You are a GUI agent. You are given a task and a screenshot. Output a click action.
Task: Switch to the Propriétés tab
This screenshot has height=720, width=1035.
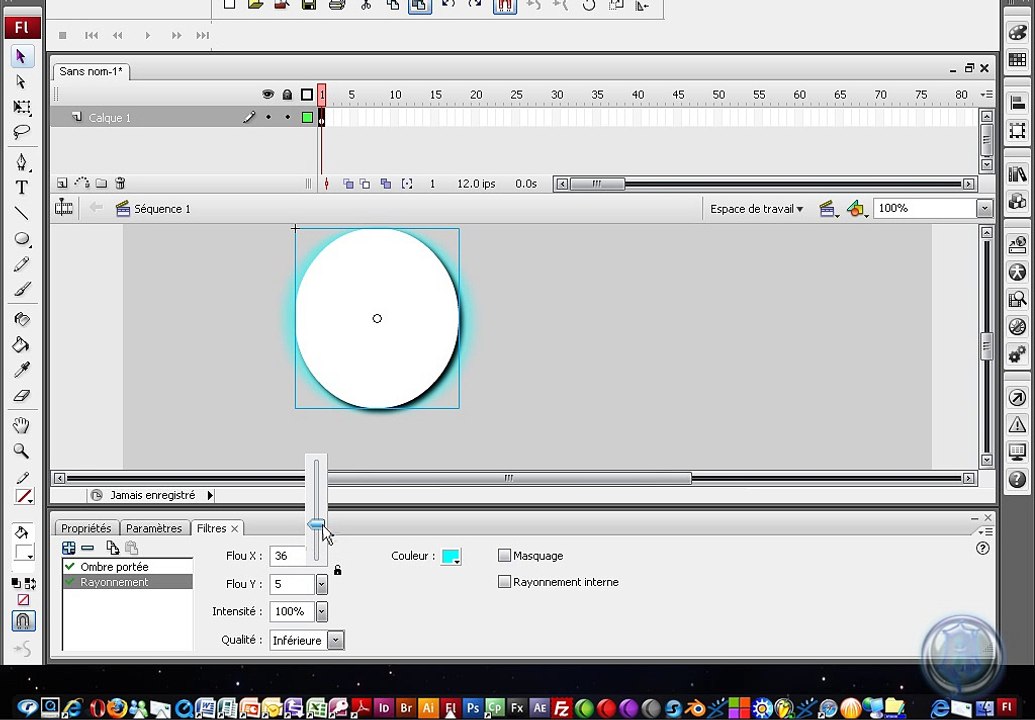click(86, 528)
